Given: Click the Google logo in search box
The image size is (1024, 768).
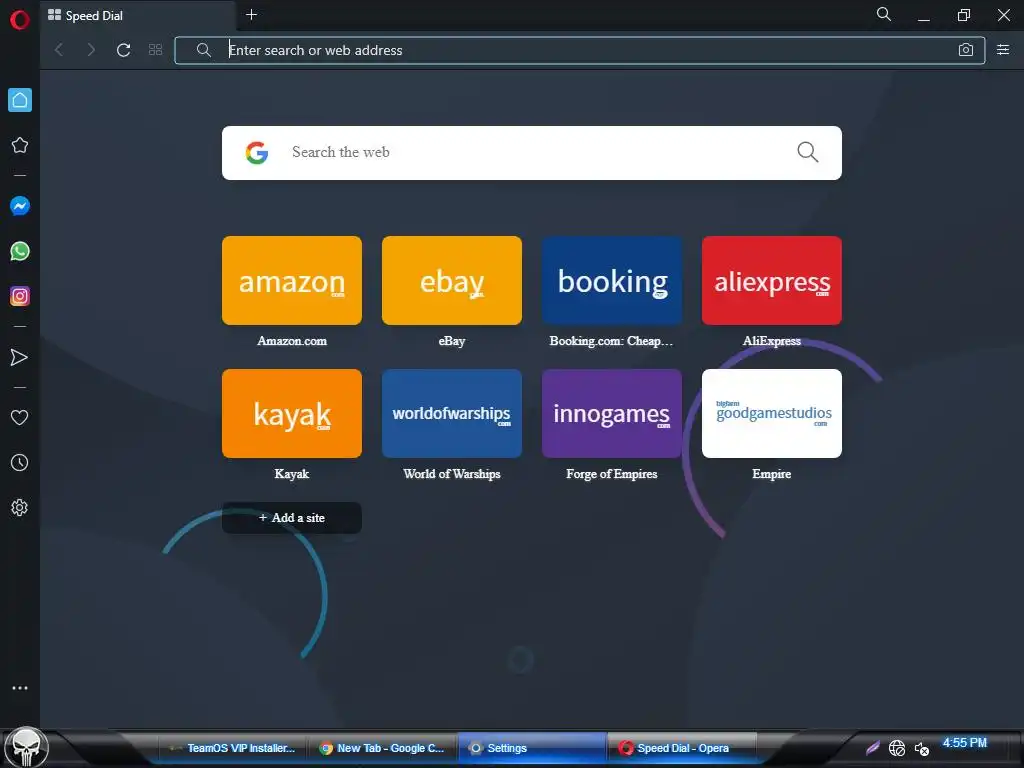Looking at the screenshot, I should point(257,153).
